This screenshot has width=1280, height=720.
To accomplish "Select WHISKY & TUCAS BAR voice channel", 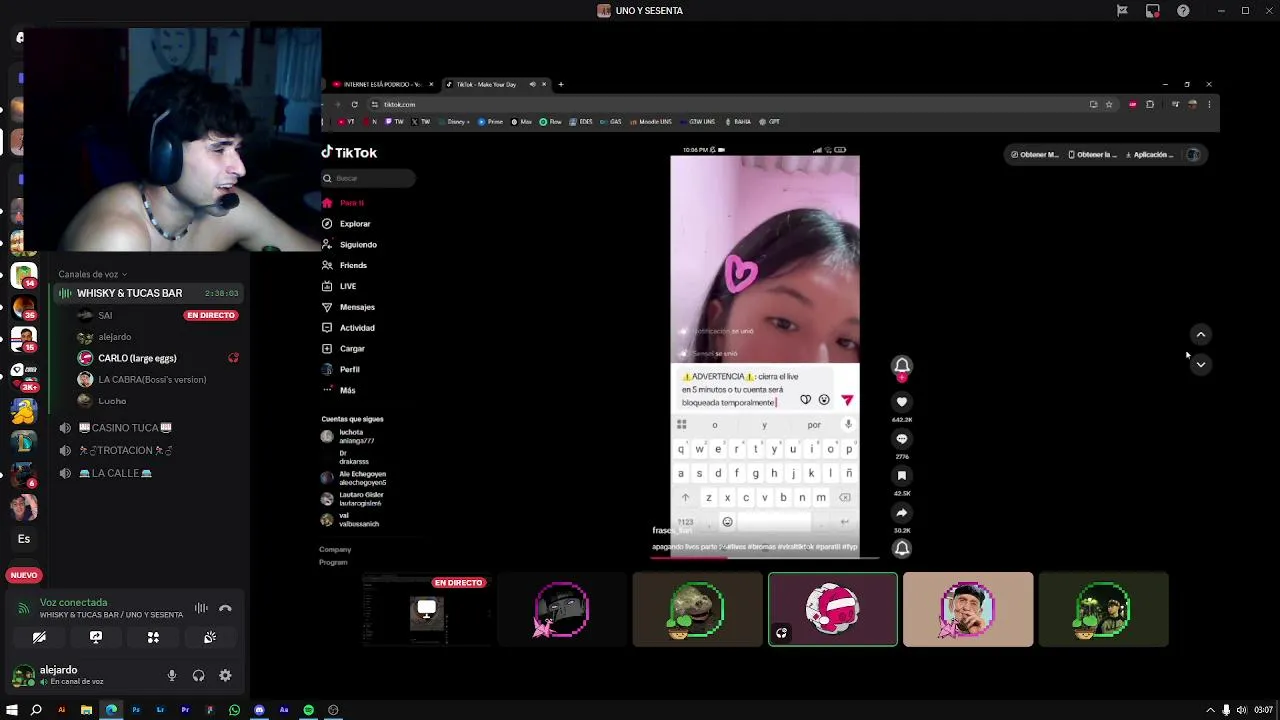I will 148,293.
